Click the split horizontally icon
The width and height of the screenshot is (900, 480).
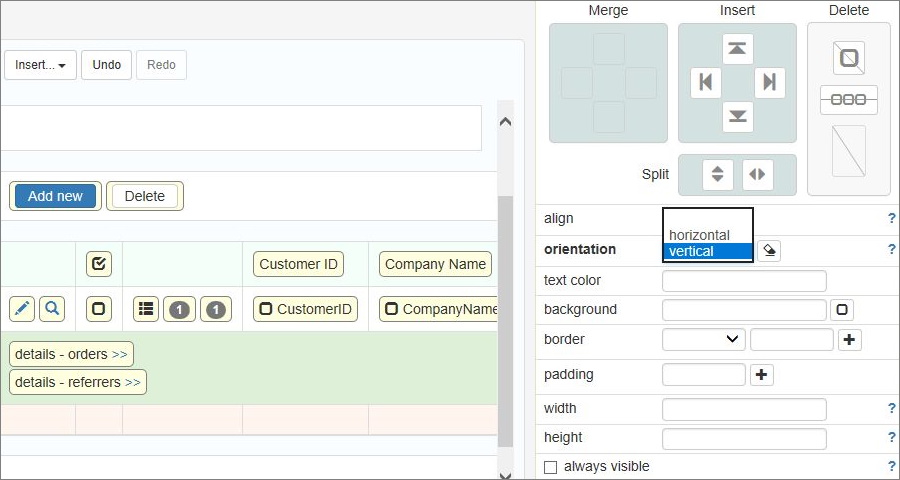pos(758,174)
